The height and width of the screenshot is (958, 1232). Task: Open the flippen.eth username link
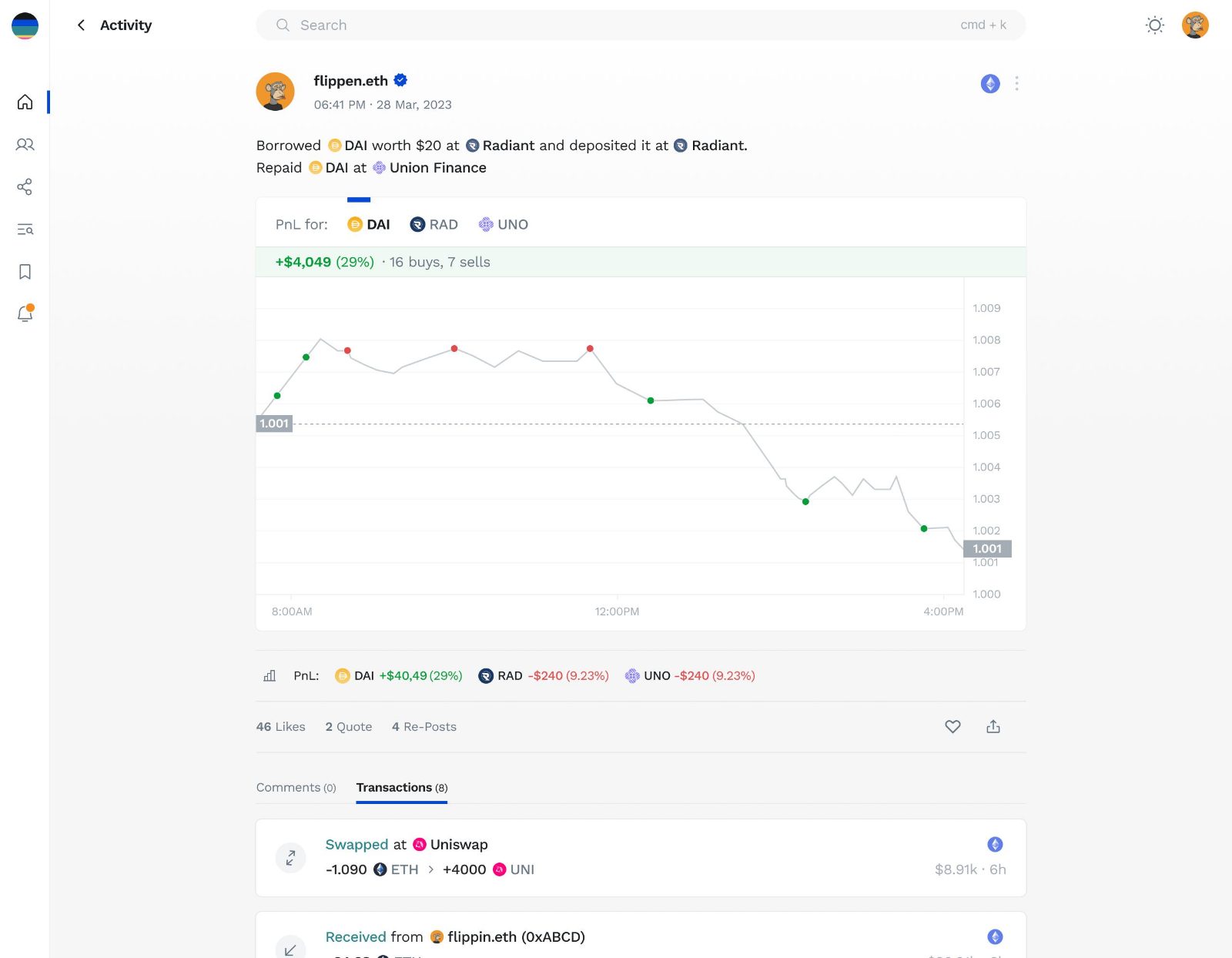tap(350, 81)
